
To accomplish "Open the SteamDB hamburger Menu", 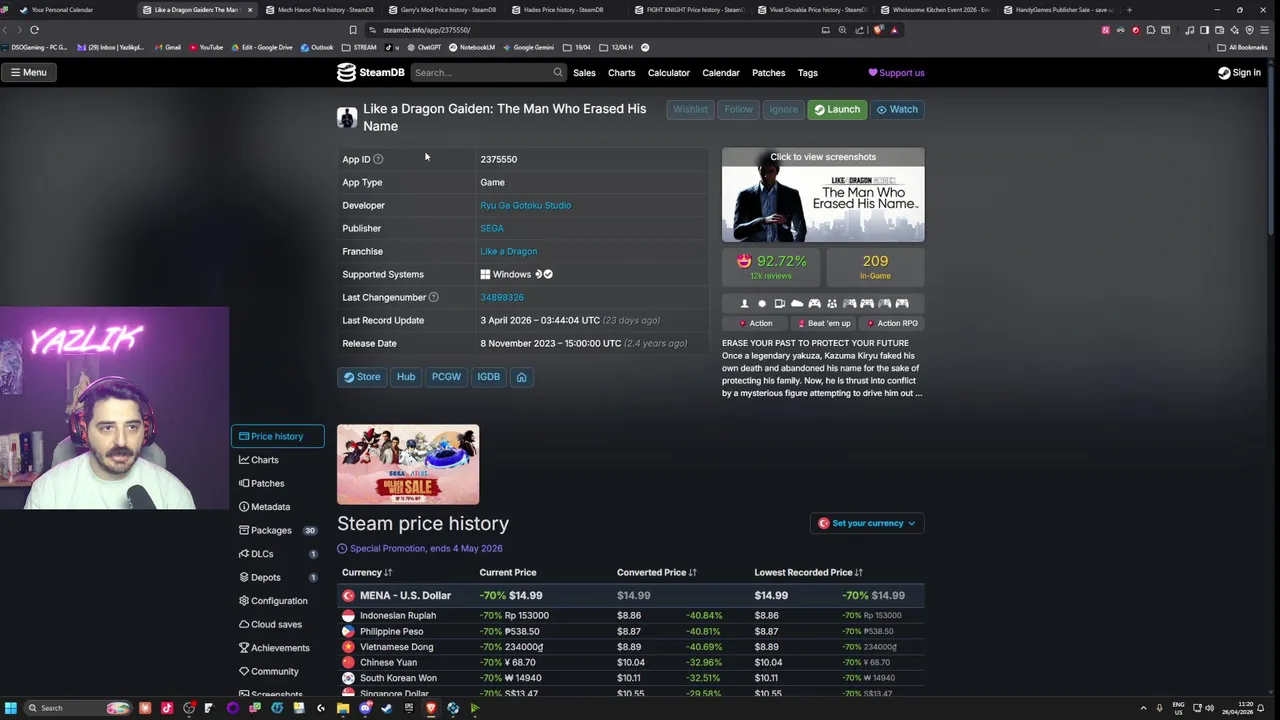I will pyautogui.click(x=28, y=72).
